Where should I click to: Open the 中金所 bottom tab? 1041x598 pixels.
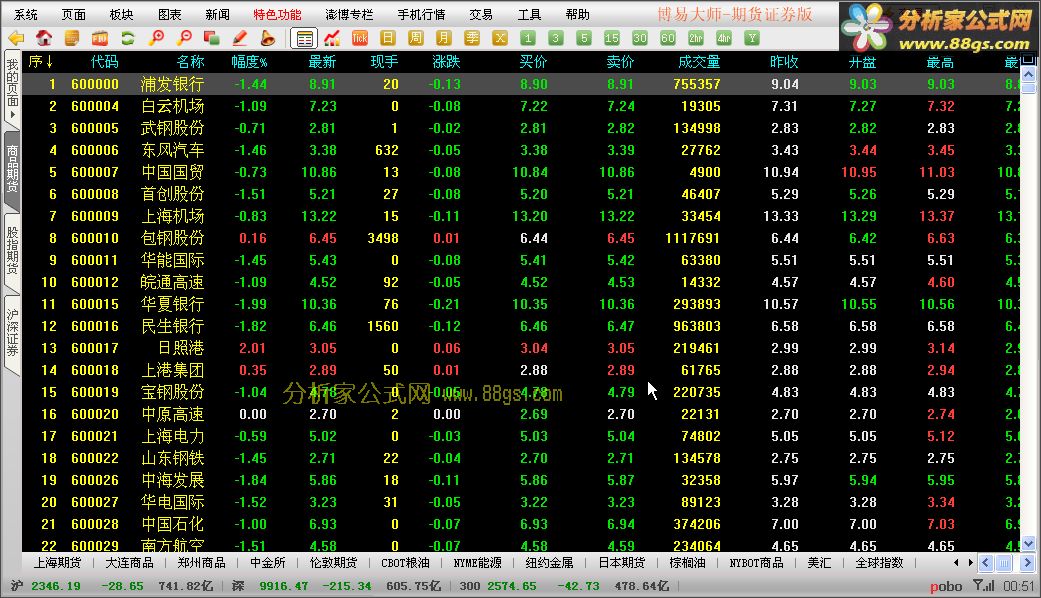tap(268, 563)
